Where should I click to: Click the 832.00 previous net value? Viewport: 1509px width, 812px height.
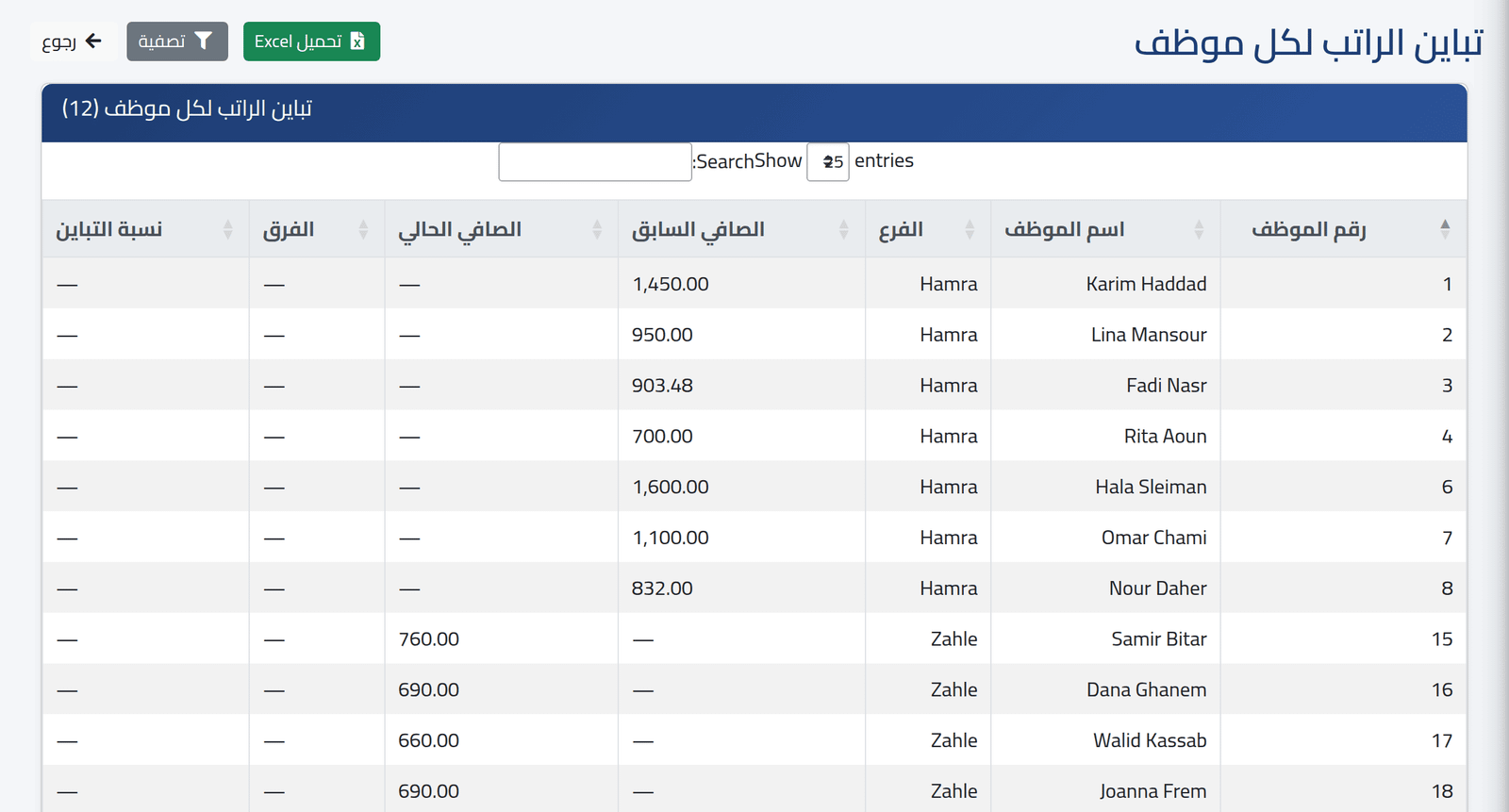[662, 588]
